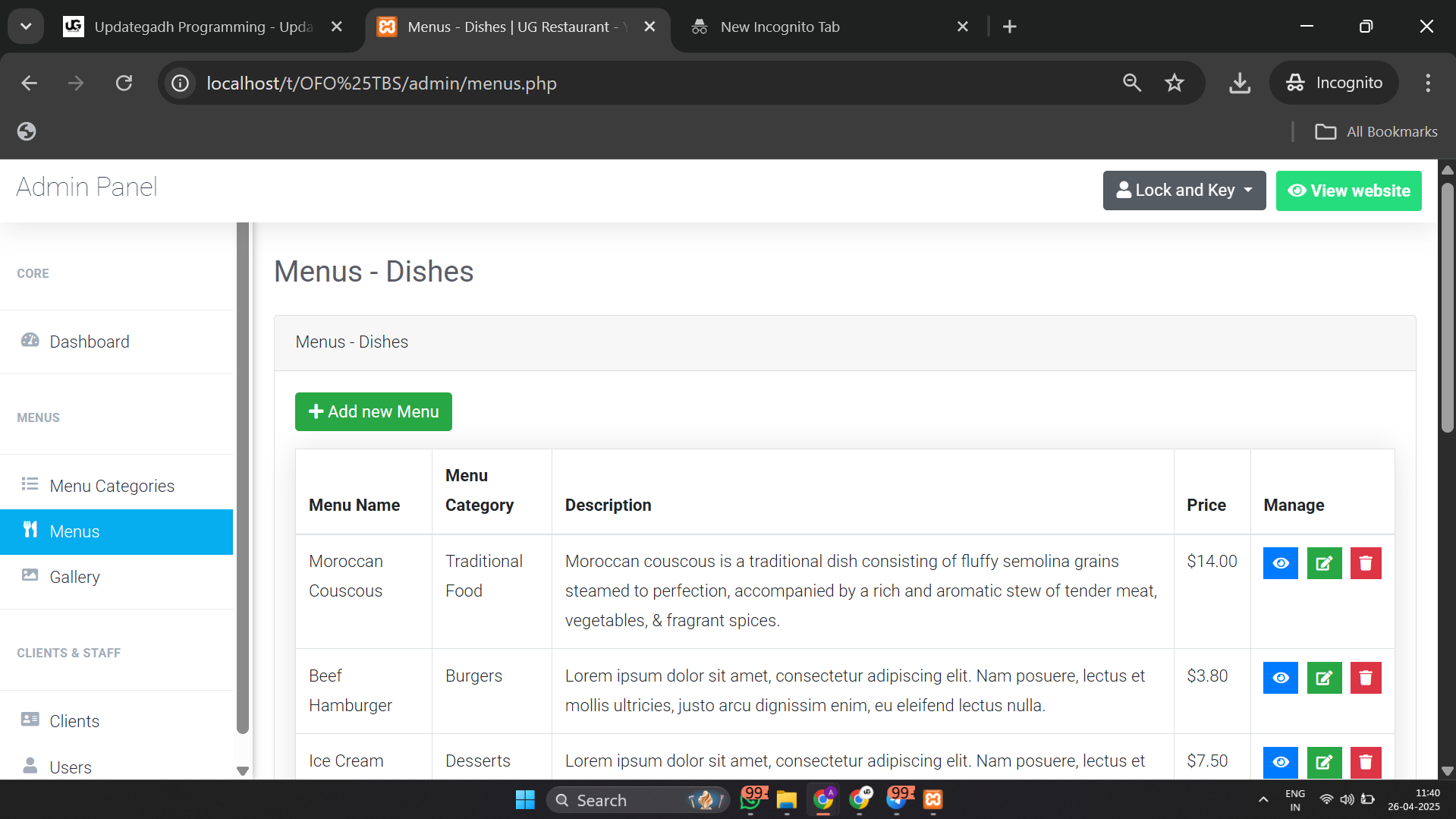Click the Burgers category cell
The height and width of the screenshot is (819, 1456).
pyautogui.click(x=492, y=691)
